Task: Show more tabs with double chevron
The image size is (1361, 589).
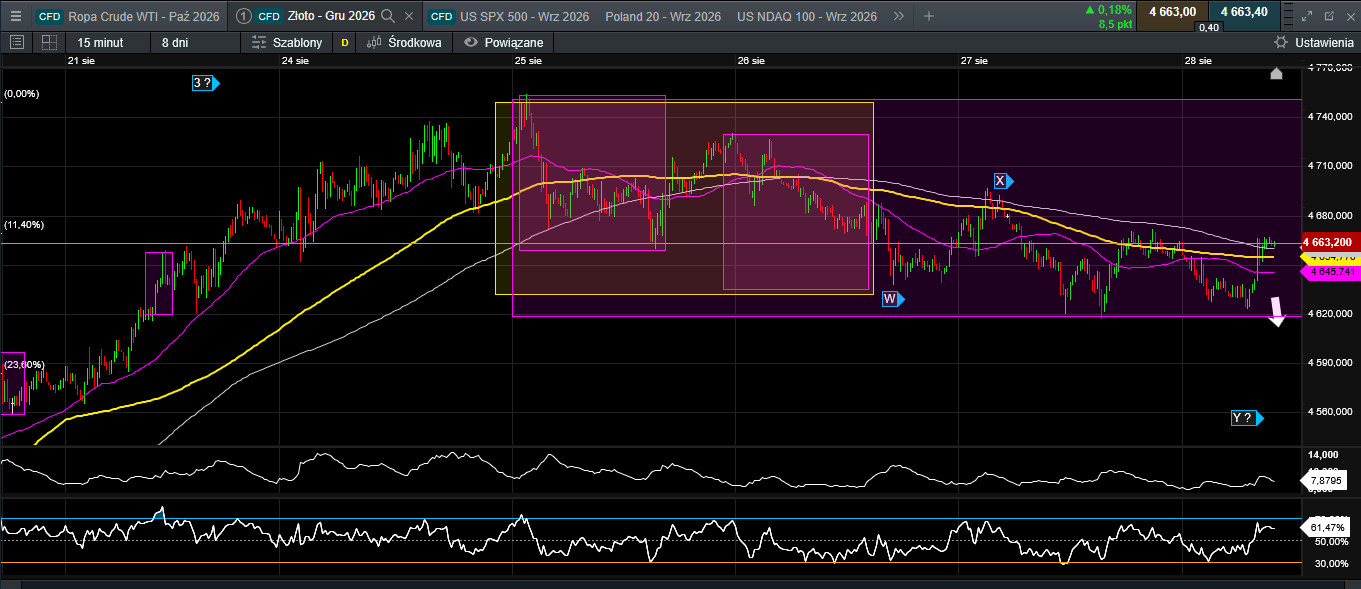Action: pos(898,16)
